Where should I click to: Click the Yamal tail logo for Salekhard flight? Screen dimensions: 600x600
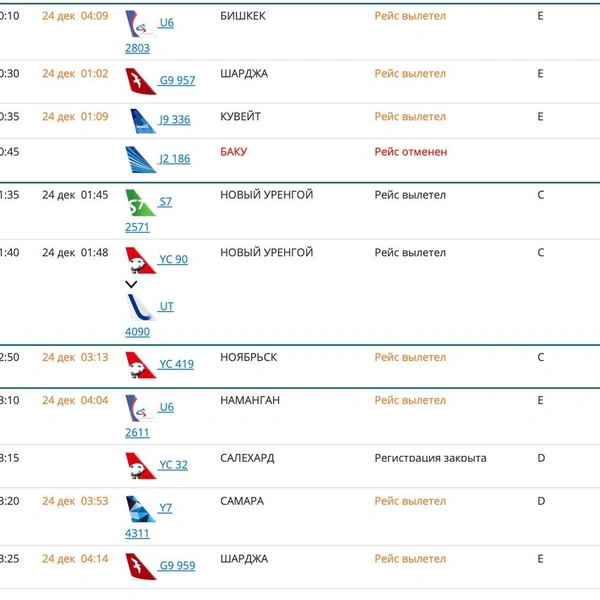pos(140,466)
